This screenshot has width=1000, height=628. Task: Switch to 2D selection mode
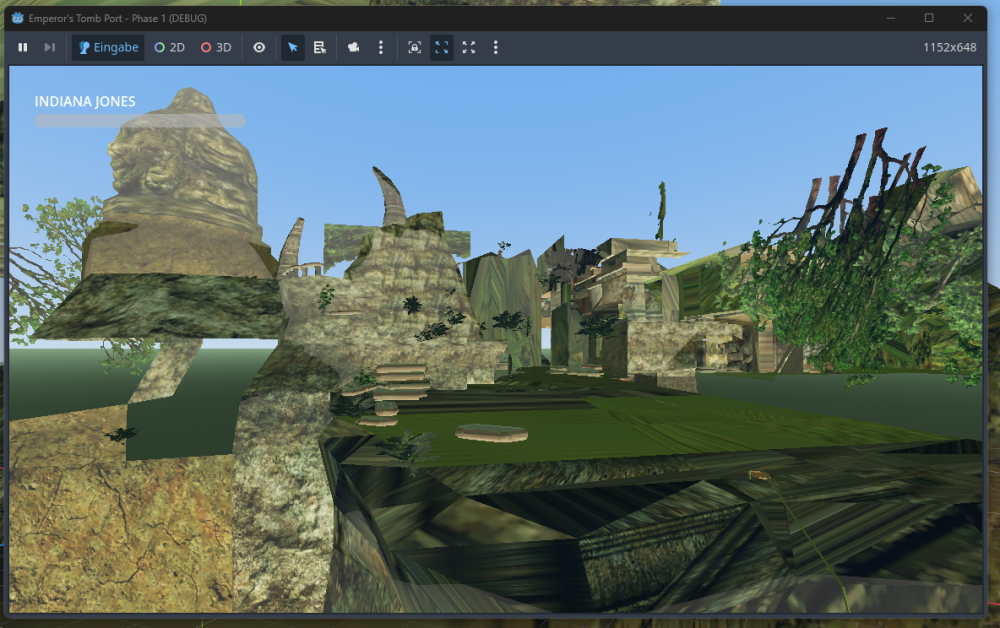coord(170,47)
